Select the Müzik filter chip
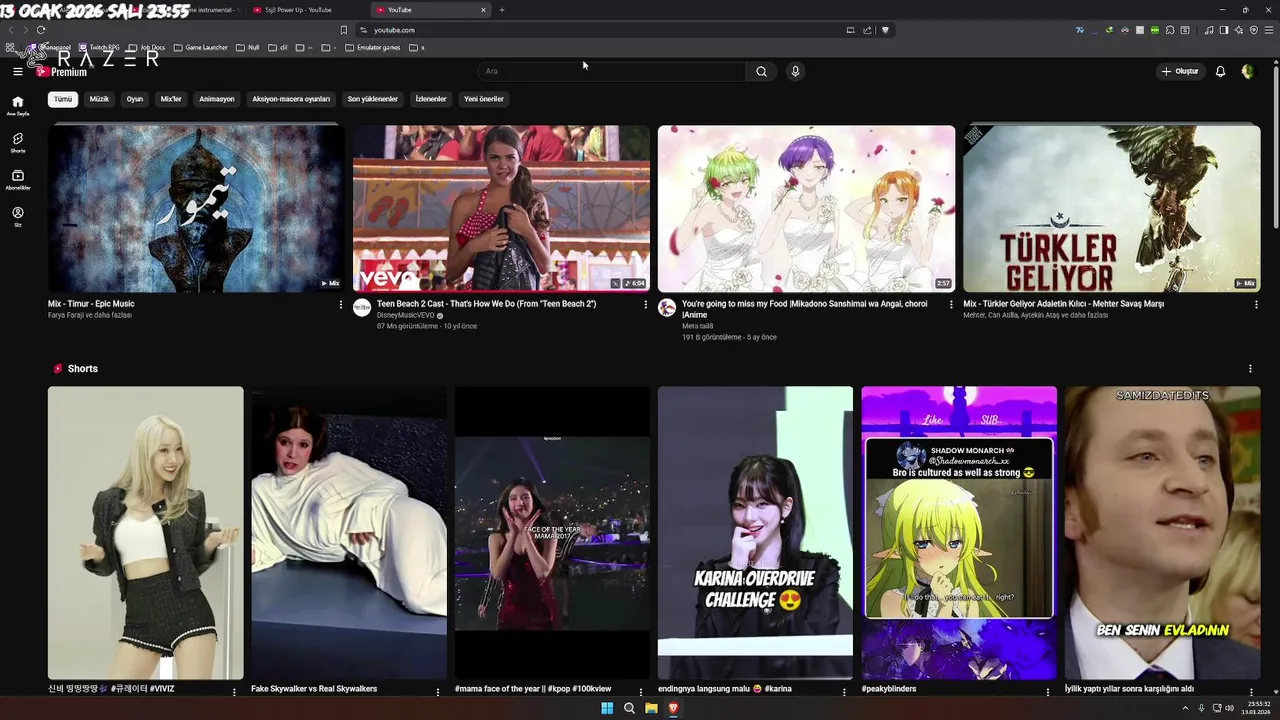The image size is (1280, 720). tap(99, 99)
